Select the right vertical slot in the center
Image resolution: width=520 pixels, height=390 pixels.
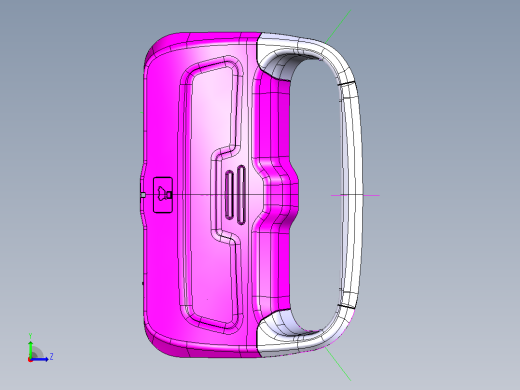point(241,195)
